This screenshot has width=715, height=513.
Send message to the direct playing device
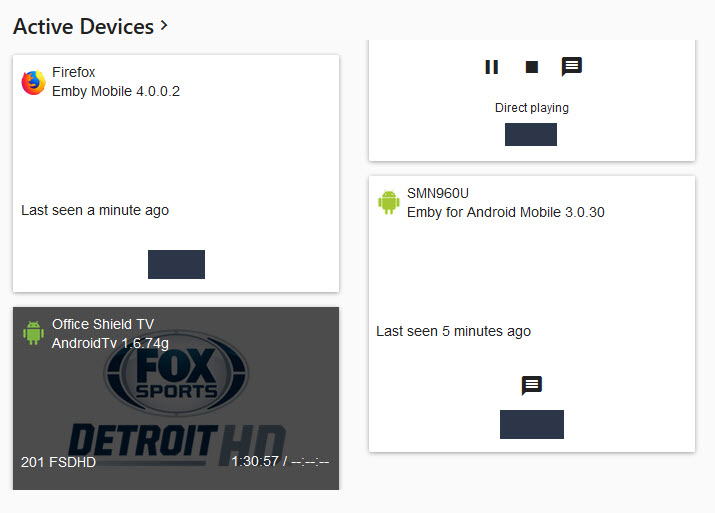pos(571,67)
